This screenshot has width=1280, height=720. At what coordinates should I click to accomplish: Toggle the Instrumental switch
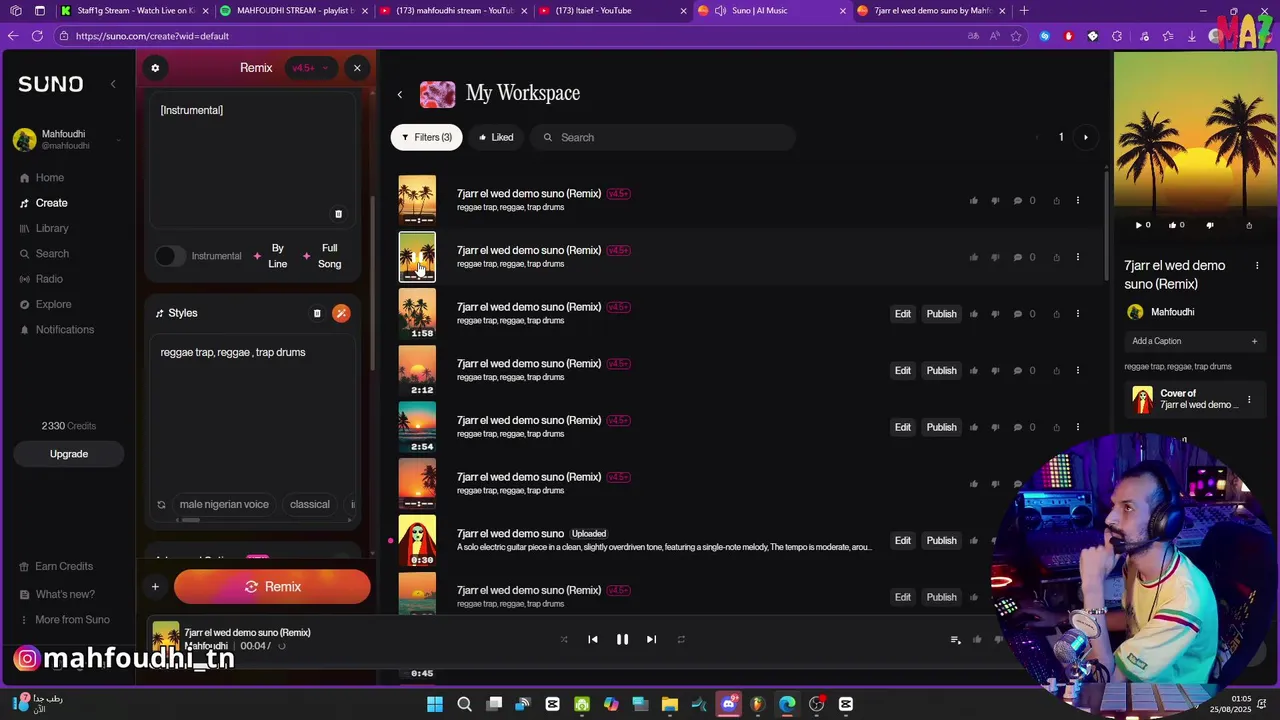169,256
